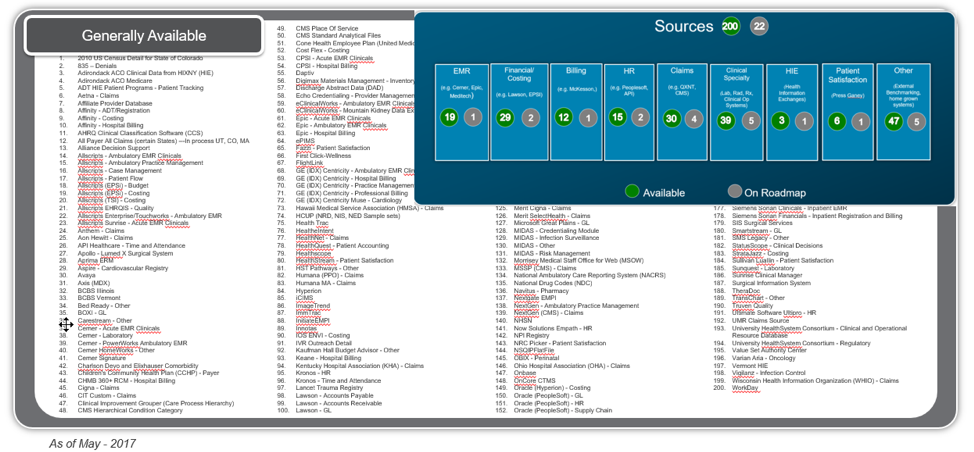
Task: Select 'National Drug Codes (NDC)' list entry
Action: point(552,283)
